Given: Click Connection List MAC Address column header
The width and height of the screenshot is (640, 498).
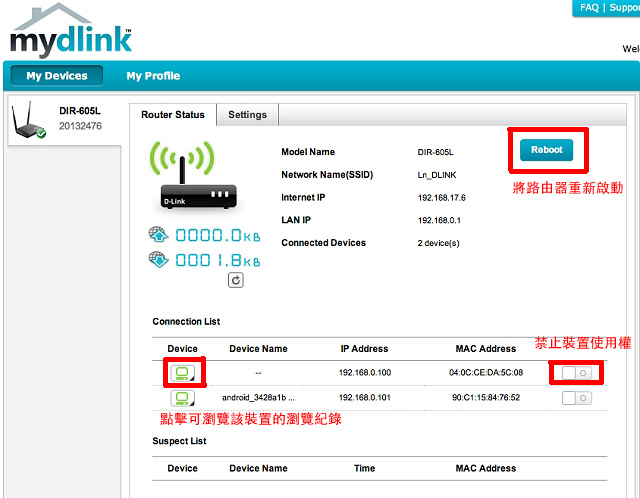Looking at the screenshot, I should 486,349.
